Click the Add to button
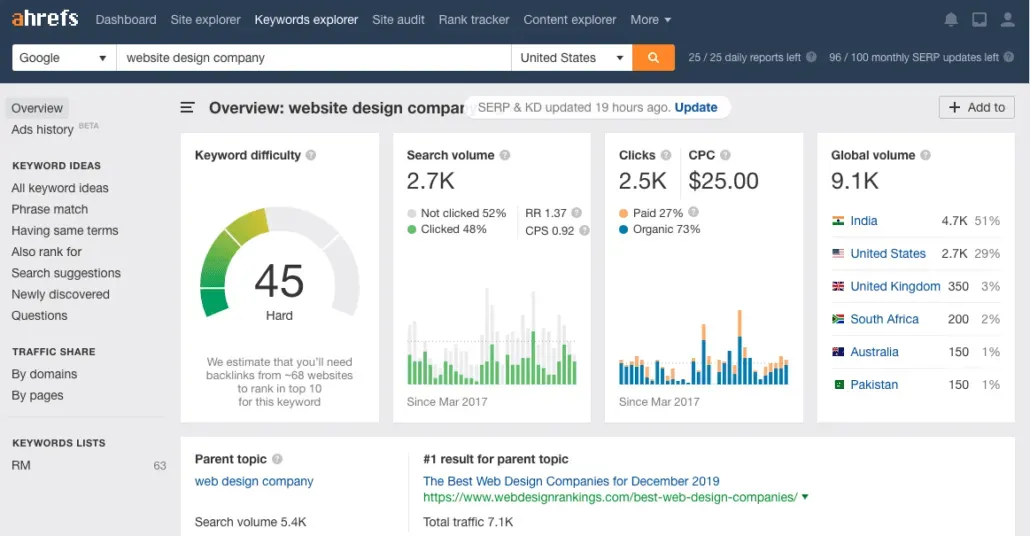This screenshot has width=1030, height=536. click(976, 107)
